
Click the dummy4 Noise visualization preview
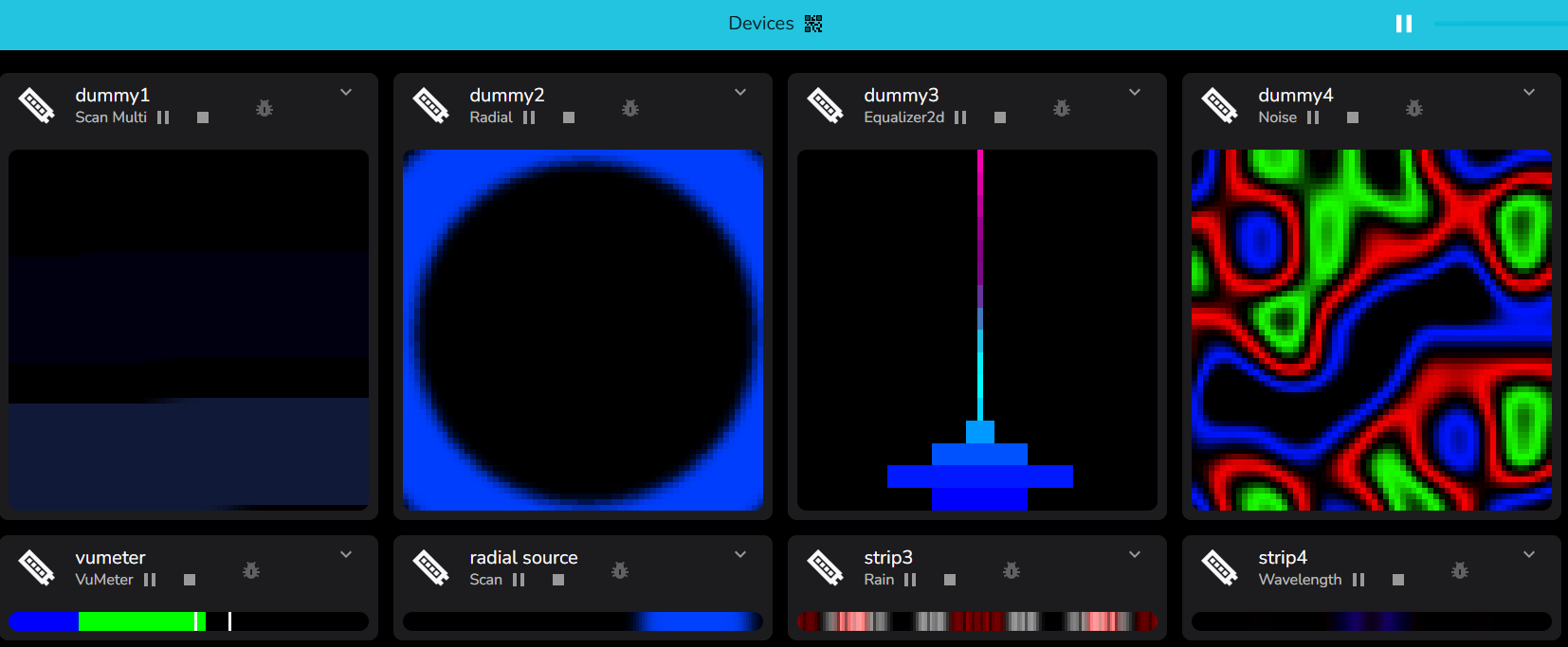pyautogui.click(x=1372, y=330)
